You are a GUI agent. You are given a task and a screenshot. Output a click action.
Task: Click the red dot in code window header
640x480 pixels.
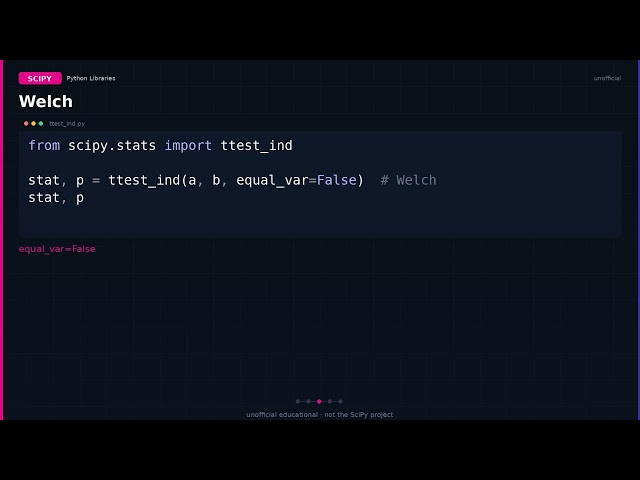pyautogui.click(x=26, y=123)
